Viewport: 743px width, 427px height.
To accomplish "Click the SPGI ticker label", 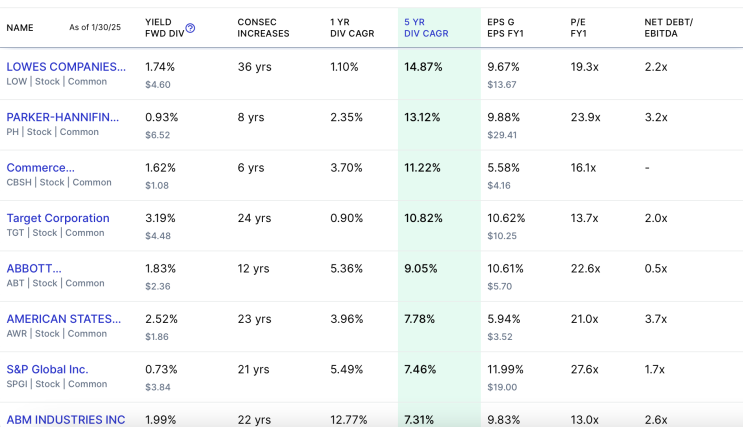I will coord(17,384).
